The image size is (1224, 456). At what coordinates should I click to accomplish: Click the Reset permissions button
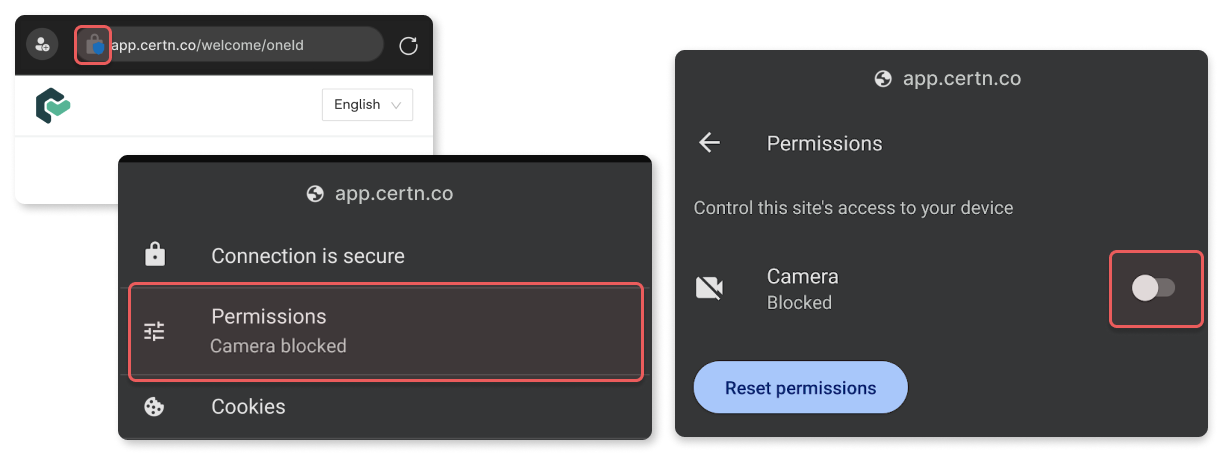click(x=800, y=388)
